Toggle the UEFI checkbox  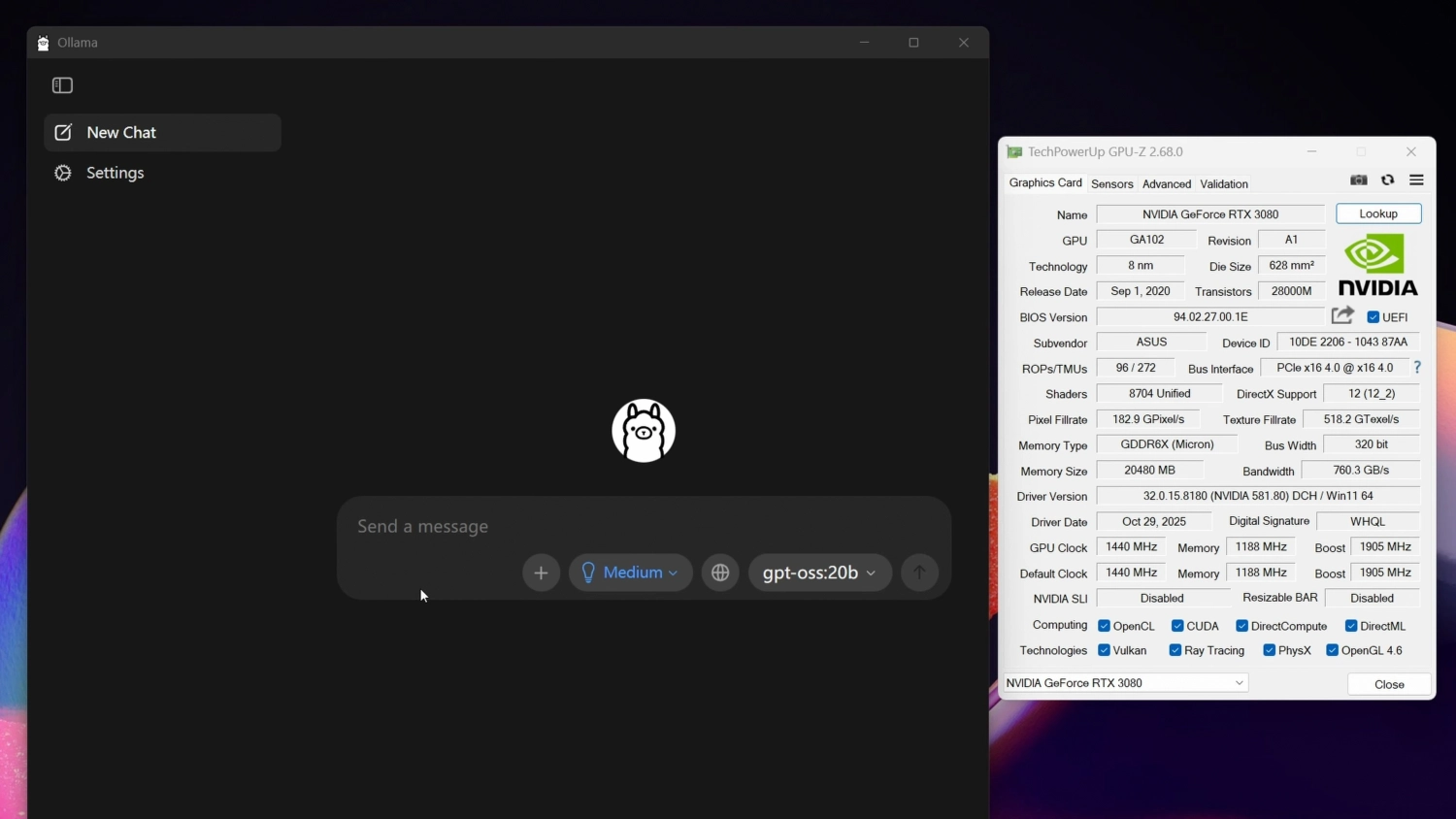[x=1373, y=317]
